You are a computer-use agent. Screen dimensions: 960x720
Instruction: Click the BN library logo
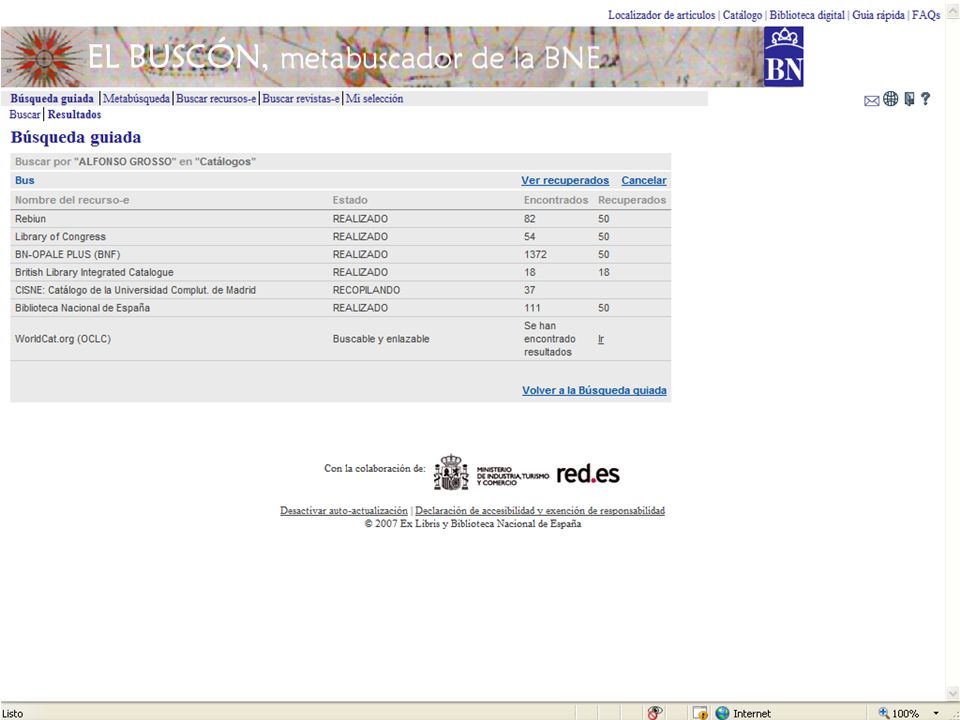click(784, 56)
